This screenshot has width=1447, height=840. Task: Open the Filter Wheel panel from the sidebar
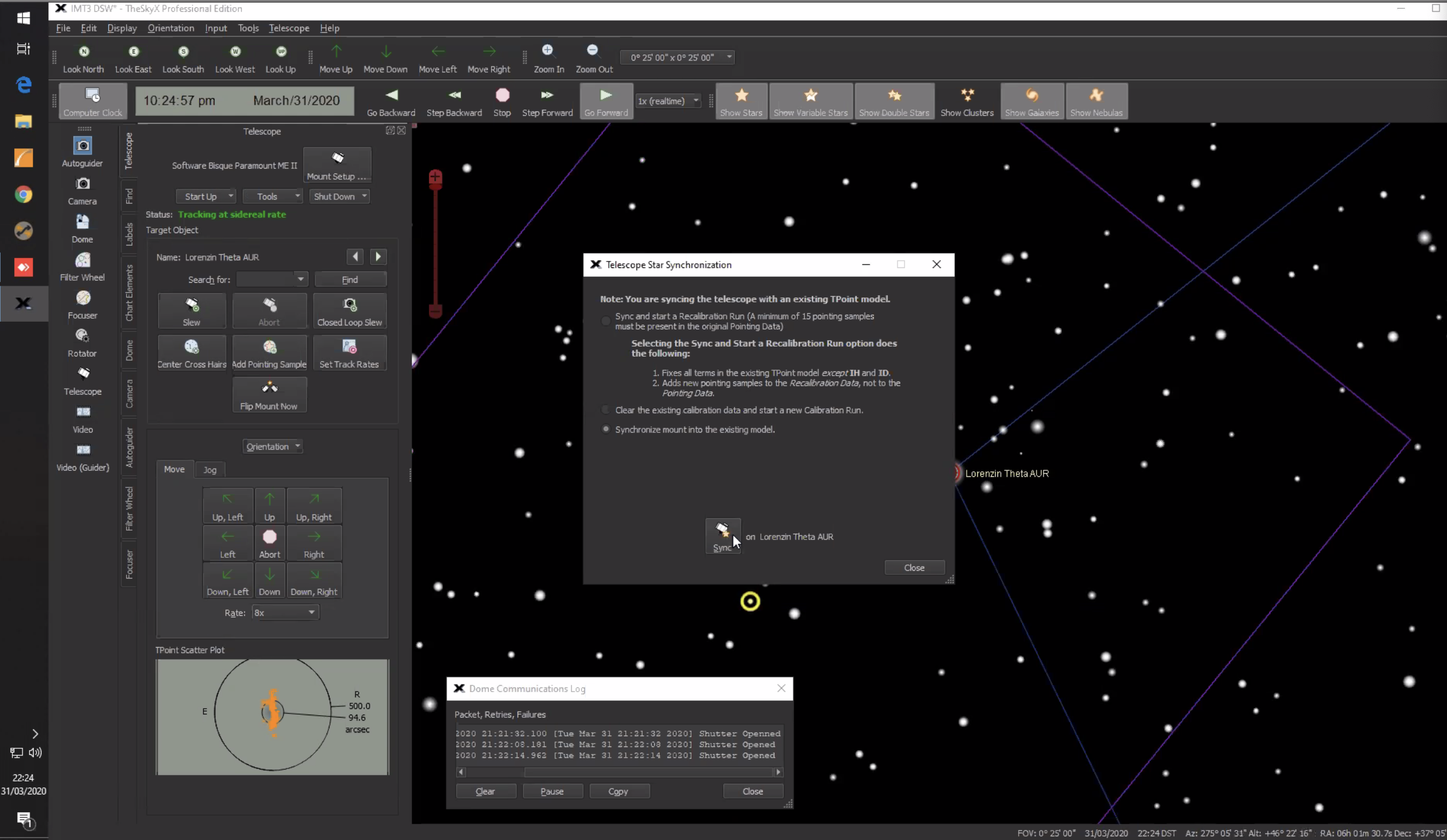pos(82,267)
